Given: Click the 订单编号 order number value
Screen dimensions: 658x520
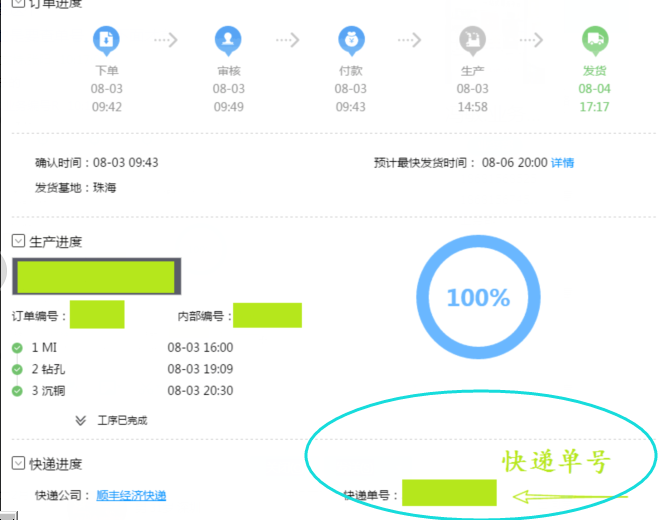Looking at the screenshot, I should pyautogui.click(x=97, y=315).
